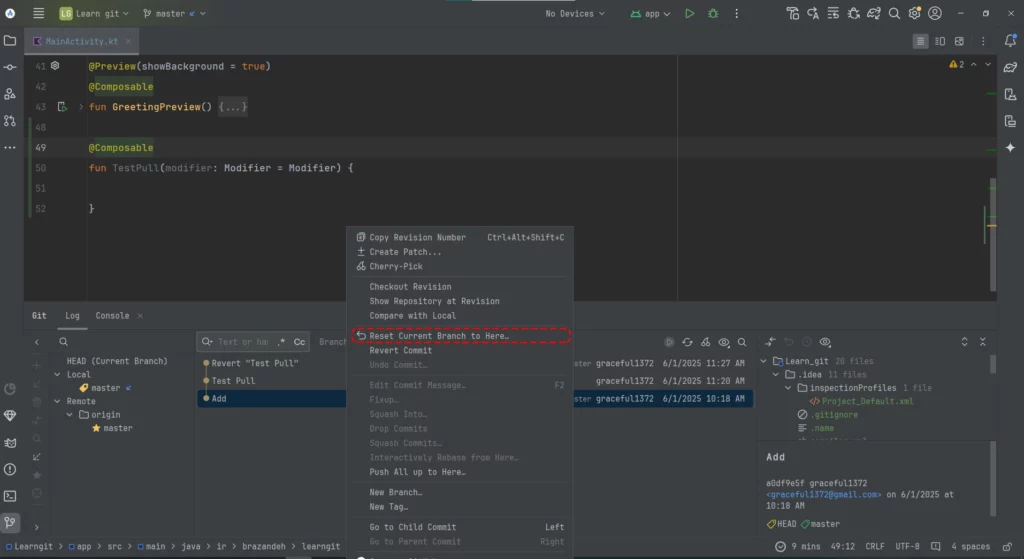Image resolution: width=1024 pixels, height=559 pixels.
Task: Choose Cherry-Pick from context menu
Action: [x=460, y=266]
